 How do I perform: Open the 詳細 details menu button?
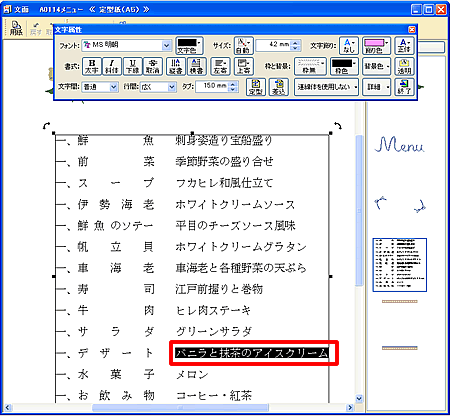point(376,87)
